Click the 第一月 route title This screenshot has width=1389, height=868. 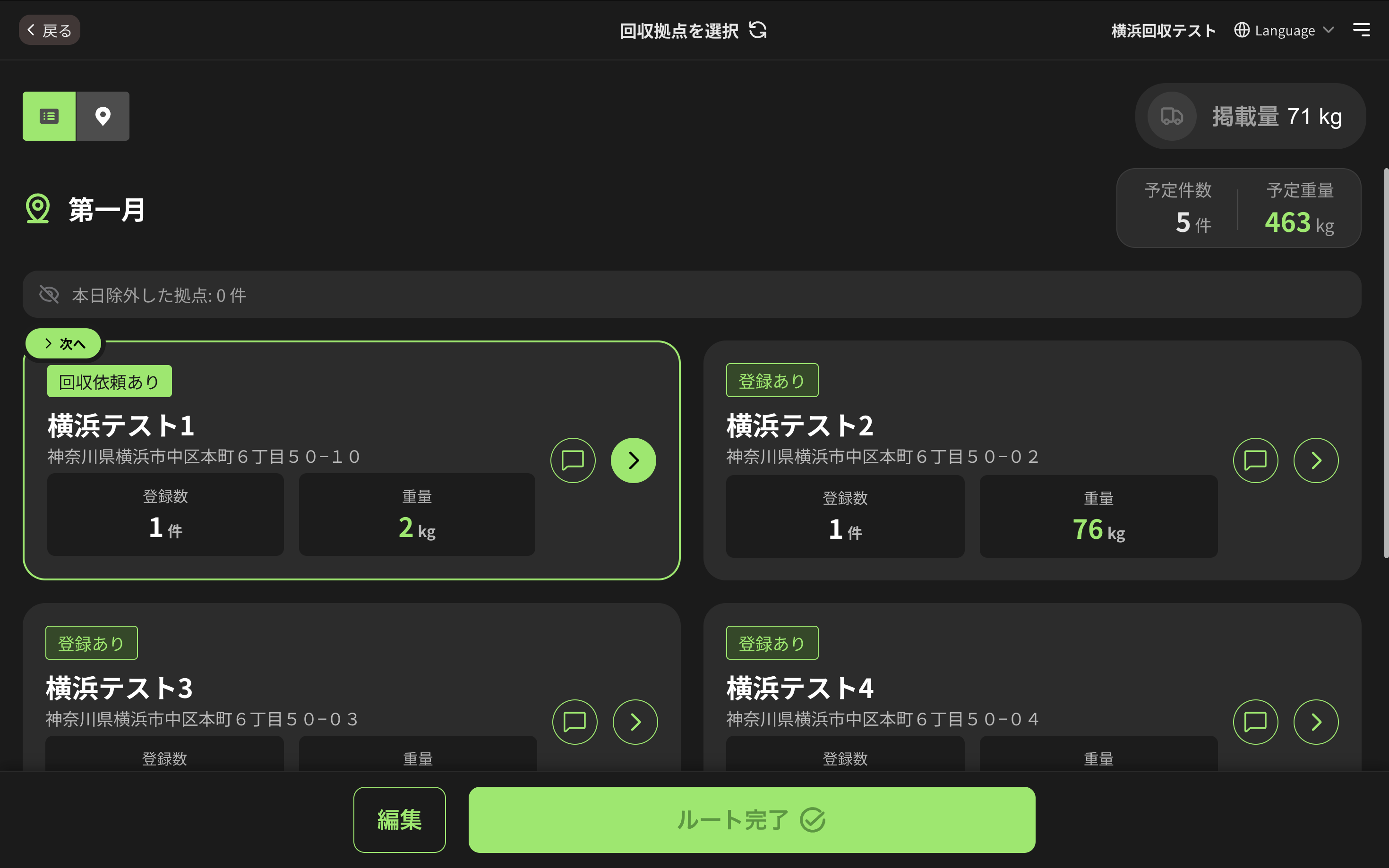point(107,210)
